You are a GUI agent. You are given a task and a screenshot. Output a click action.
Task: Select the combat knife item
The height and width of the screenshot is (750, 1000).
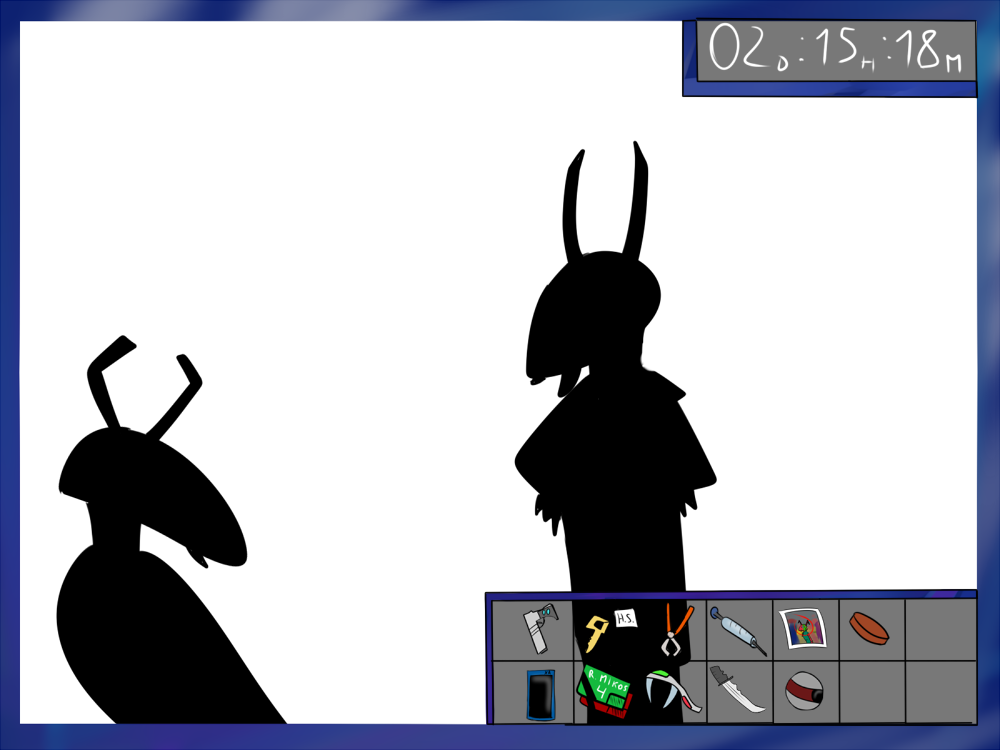click(738, 690)
